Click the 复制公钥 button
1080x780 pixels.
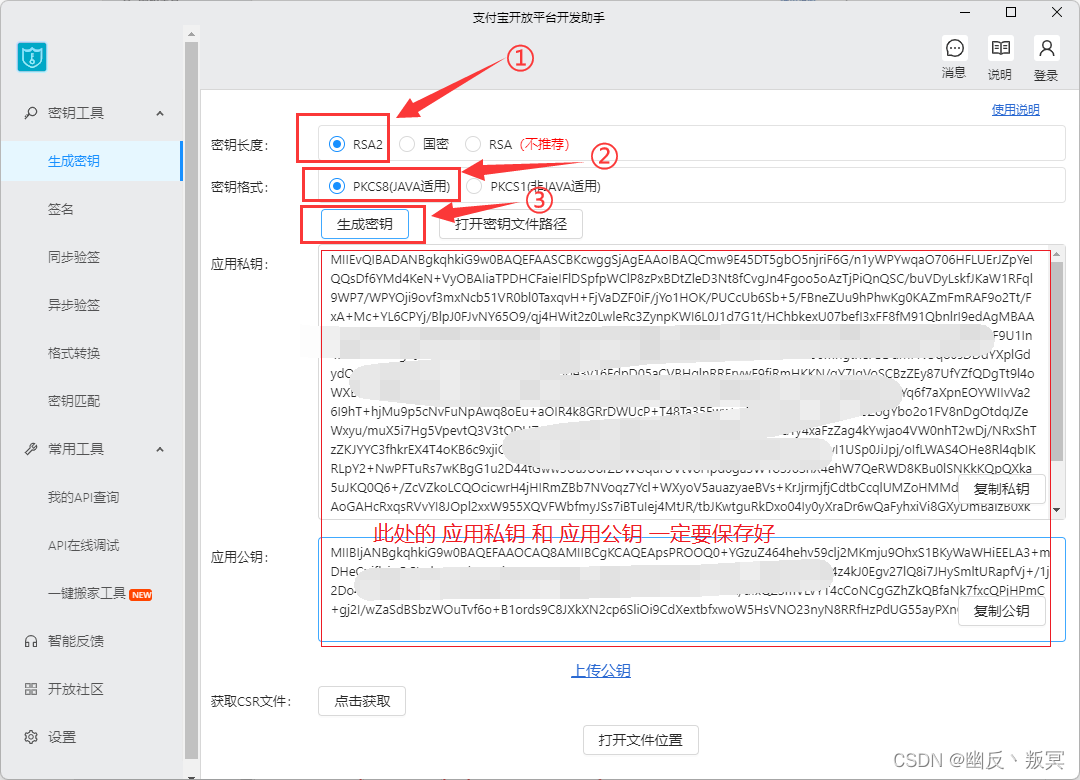point(1001,611)
